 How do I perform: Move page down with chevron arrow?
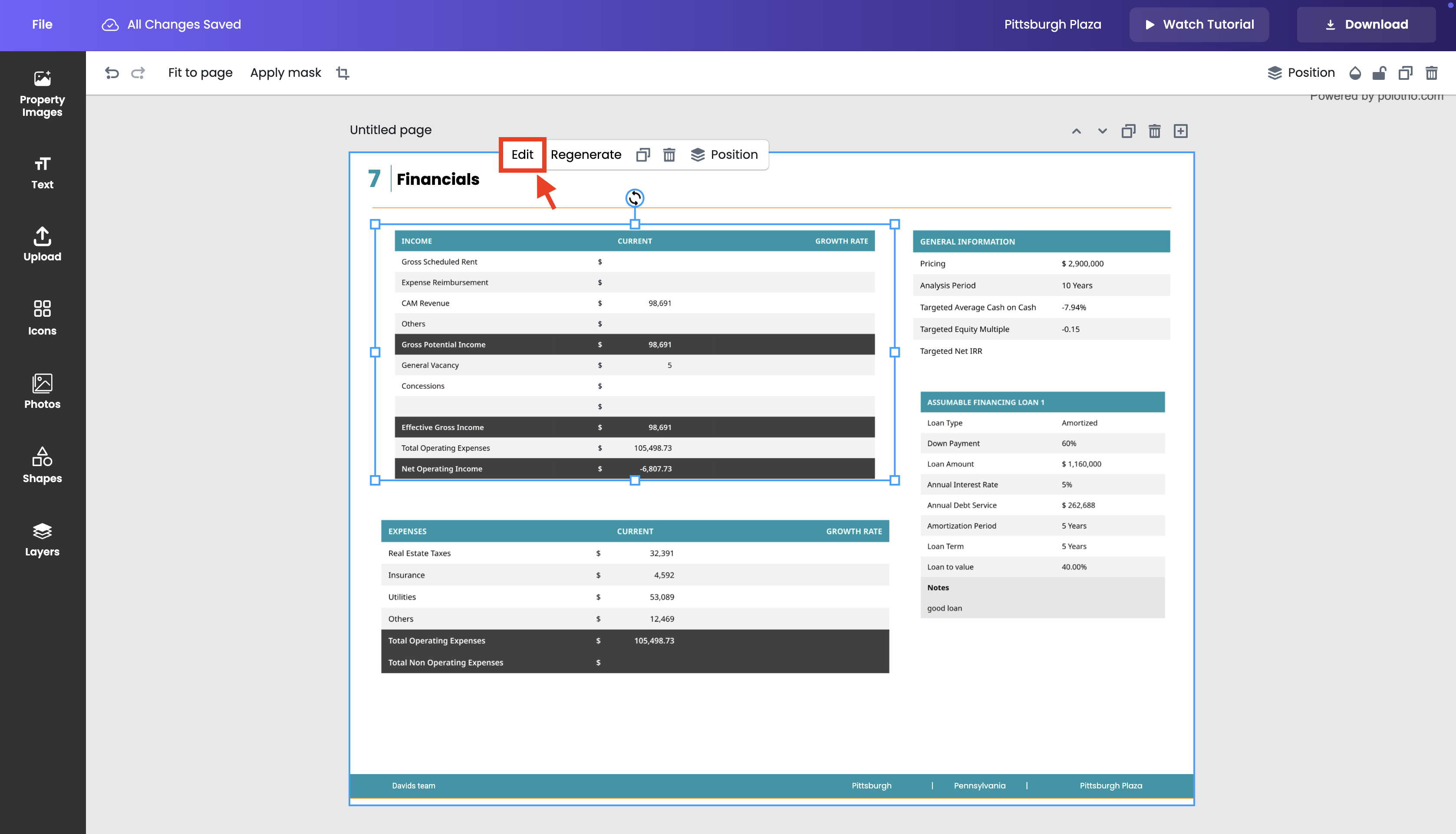coord(1103,131)
